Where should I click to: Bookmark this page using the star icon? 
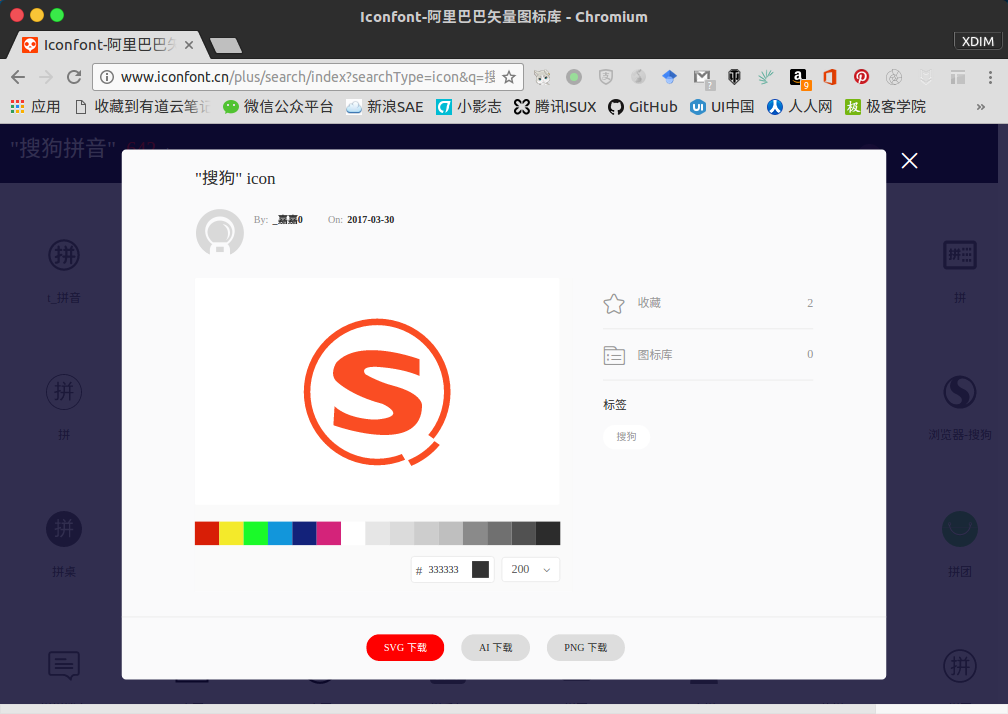pyautogui.click(x=509, y=77)
